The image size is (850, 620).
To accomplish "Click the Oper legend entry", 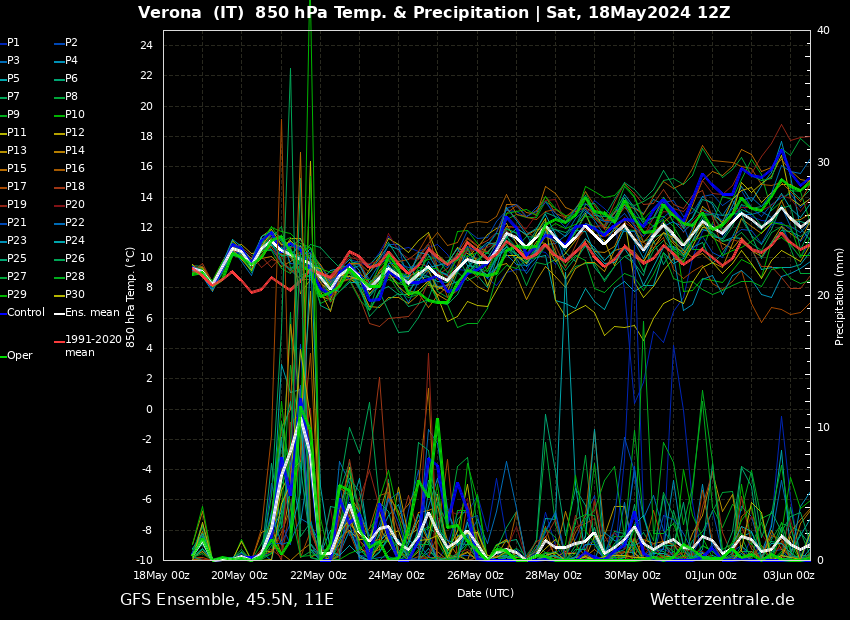I will [16, 356].
